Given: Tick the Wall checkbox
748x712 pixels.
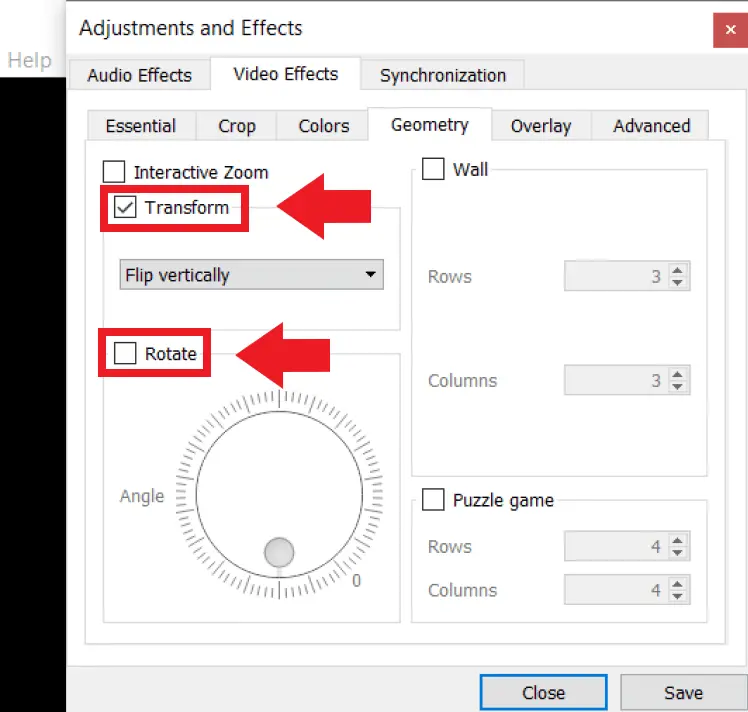Looking at the screenshot, I should point(433,169).
